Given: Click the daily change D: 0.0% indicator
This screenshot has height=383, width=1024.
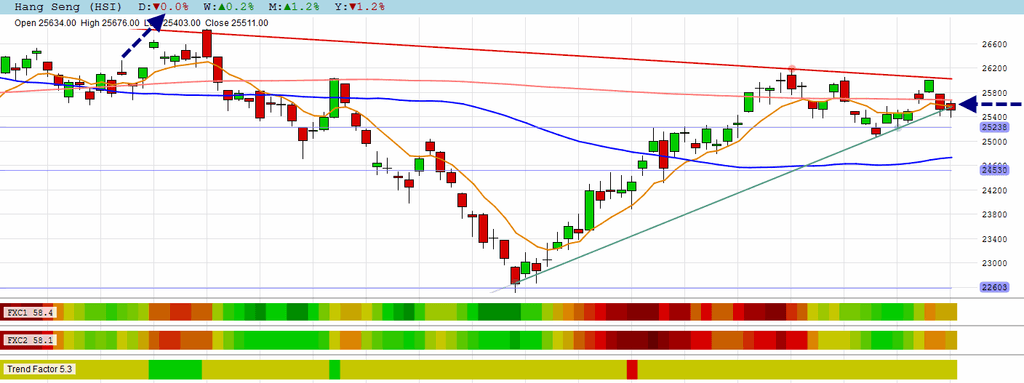Looking at the screenshot, I should 164,7.
